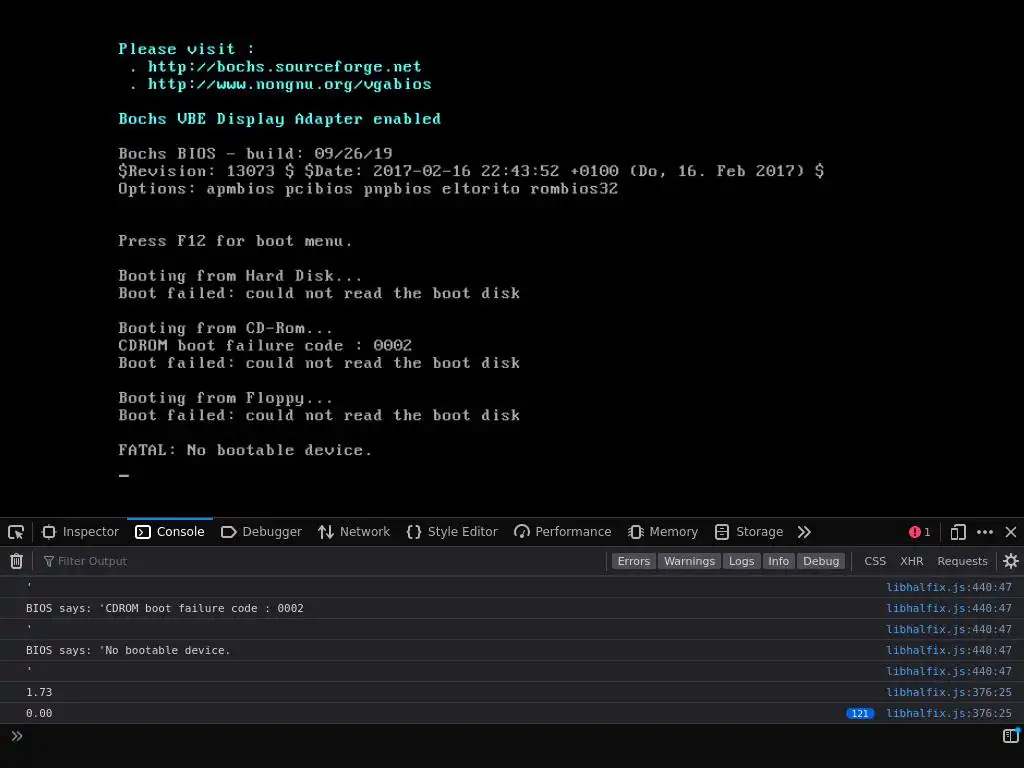The width and height of the screenshot is (1024, 768).
Task: Click 'Press F12 for boot menu.' text
Action: tap(235, 241)
